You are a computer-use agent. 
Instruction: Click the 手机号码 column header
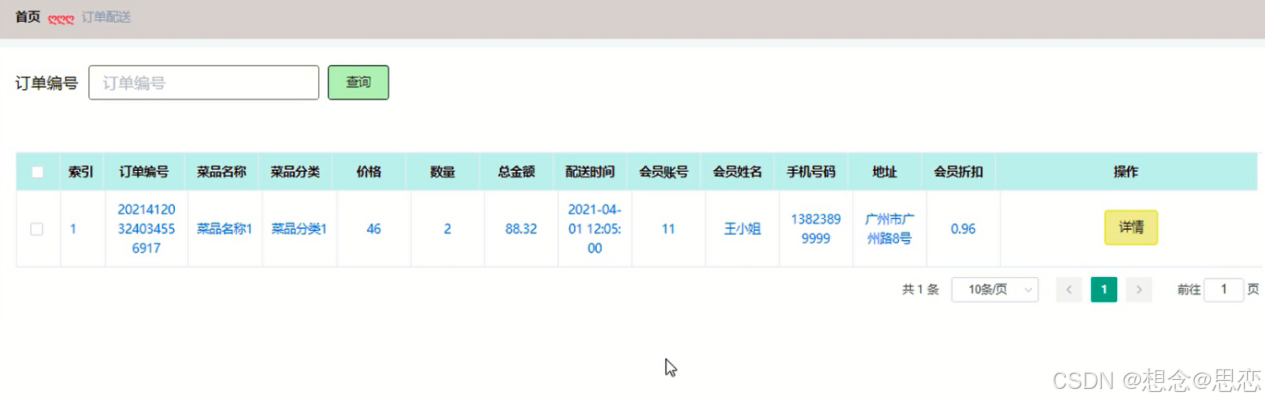[x=811, y=172]
